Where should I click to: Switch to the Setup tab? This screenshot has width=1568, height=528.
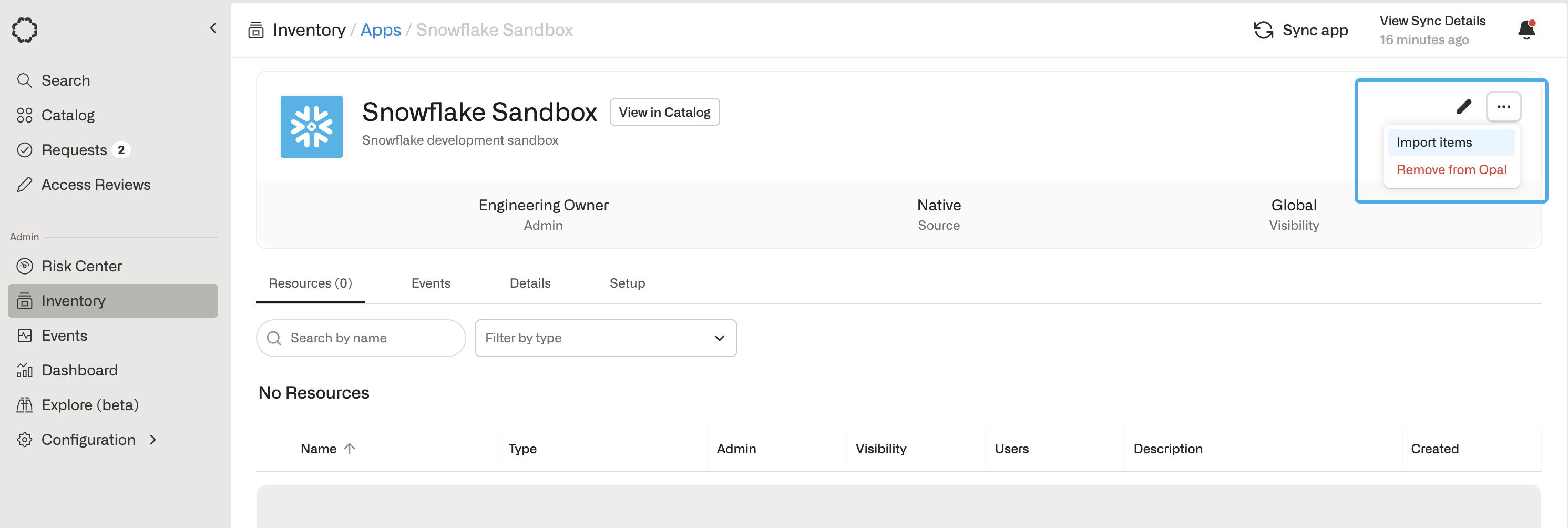tap(628, 283)
